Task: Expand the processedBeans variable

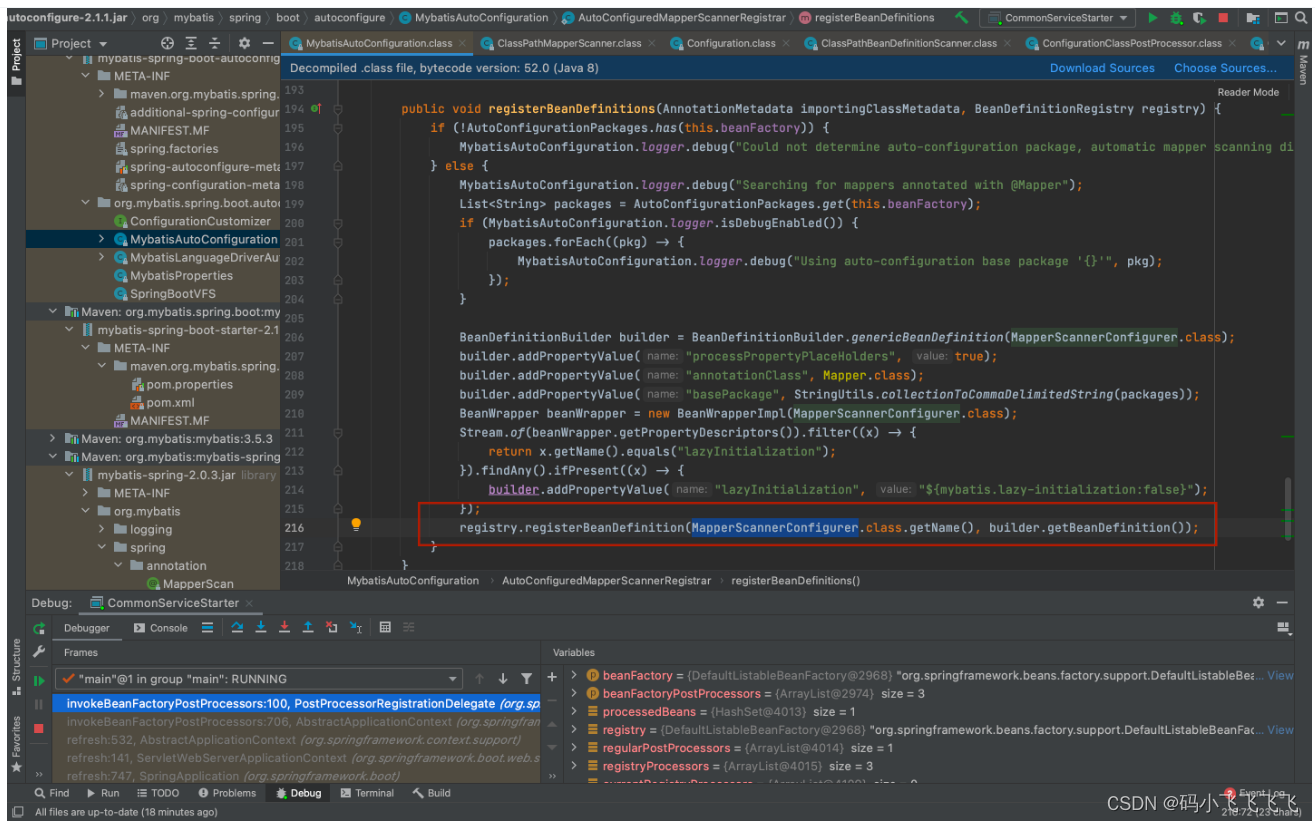Action: click(x=574, y=712)
